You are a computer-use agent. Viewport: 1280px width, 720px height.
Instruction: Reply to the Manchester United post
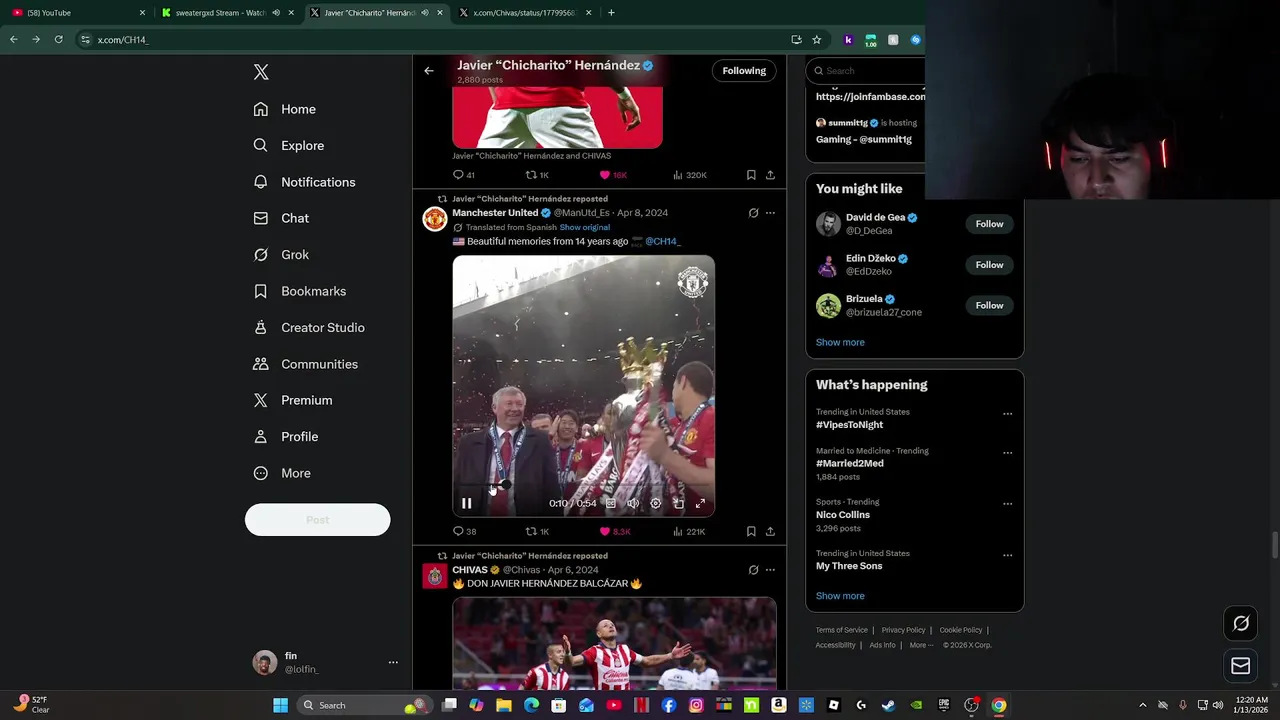coord(464,531)
